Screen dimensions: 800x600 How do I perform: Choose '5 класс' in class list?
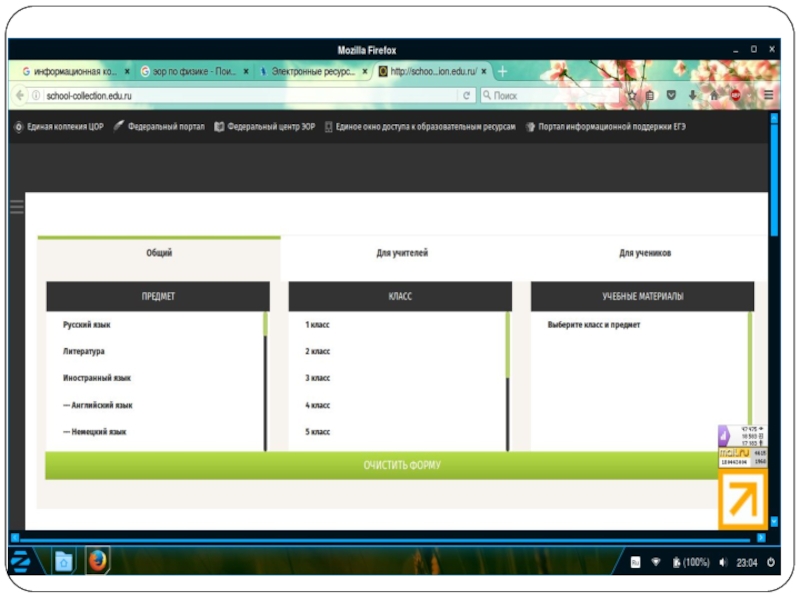[317, 432]
